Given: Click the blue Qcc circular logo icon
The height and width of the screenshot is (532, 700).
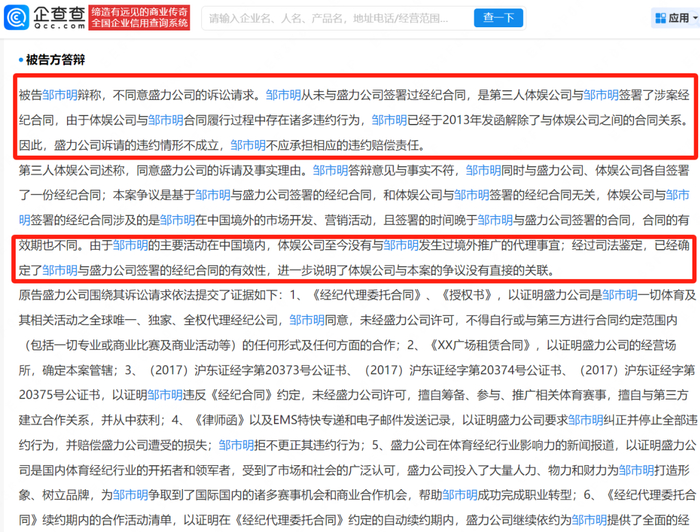Looking at the screenshot, I should click(x=17, y=18).
